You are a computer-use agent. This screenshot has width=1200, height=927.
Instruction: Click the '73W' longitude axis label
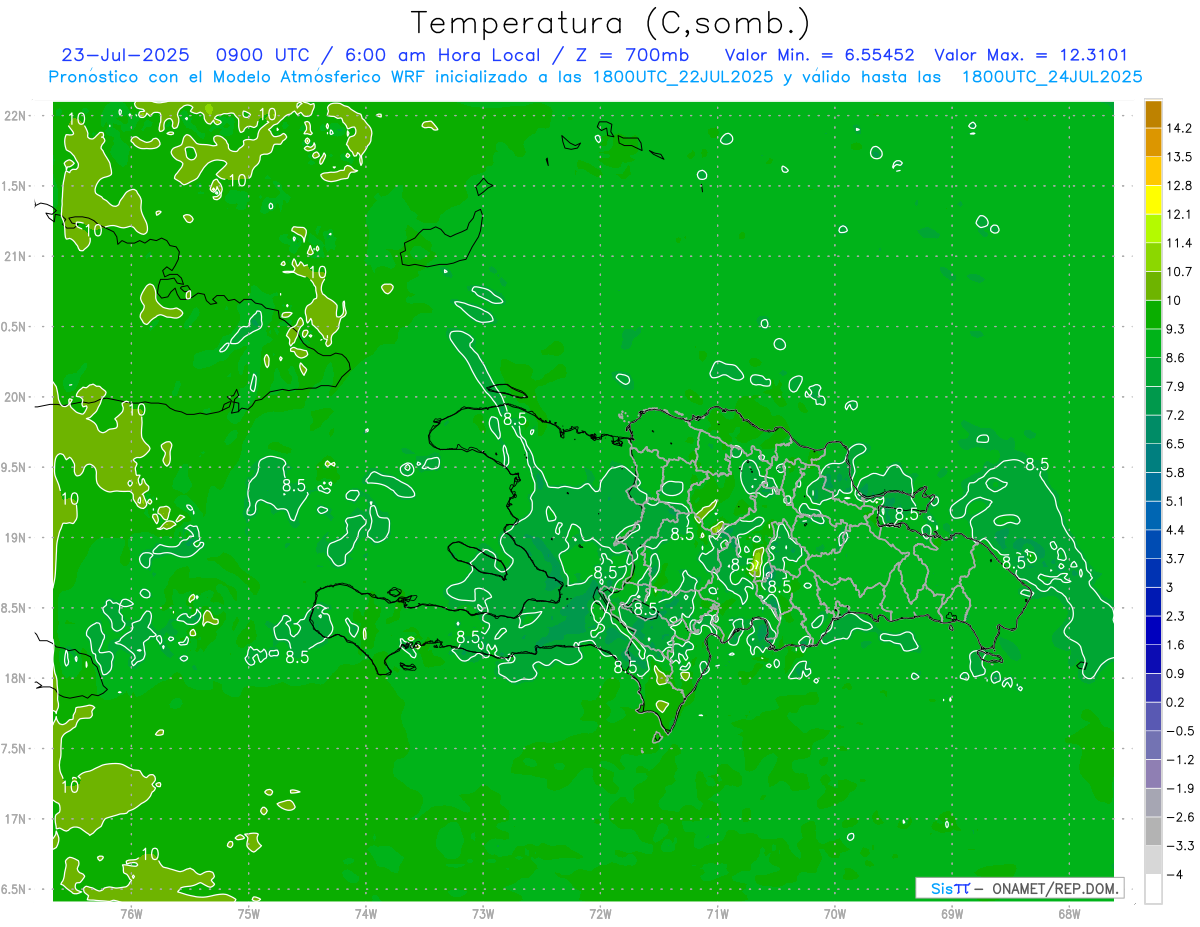coord(483,914)
